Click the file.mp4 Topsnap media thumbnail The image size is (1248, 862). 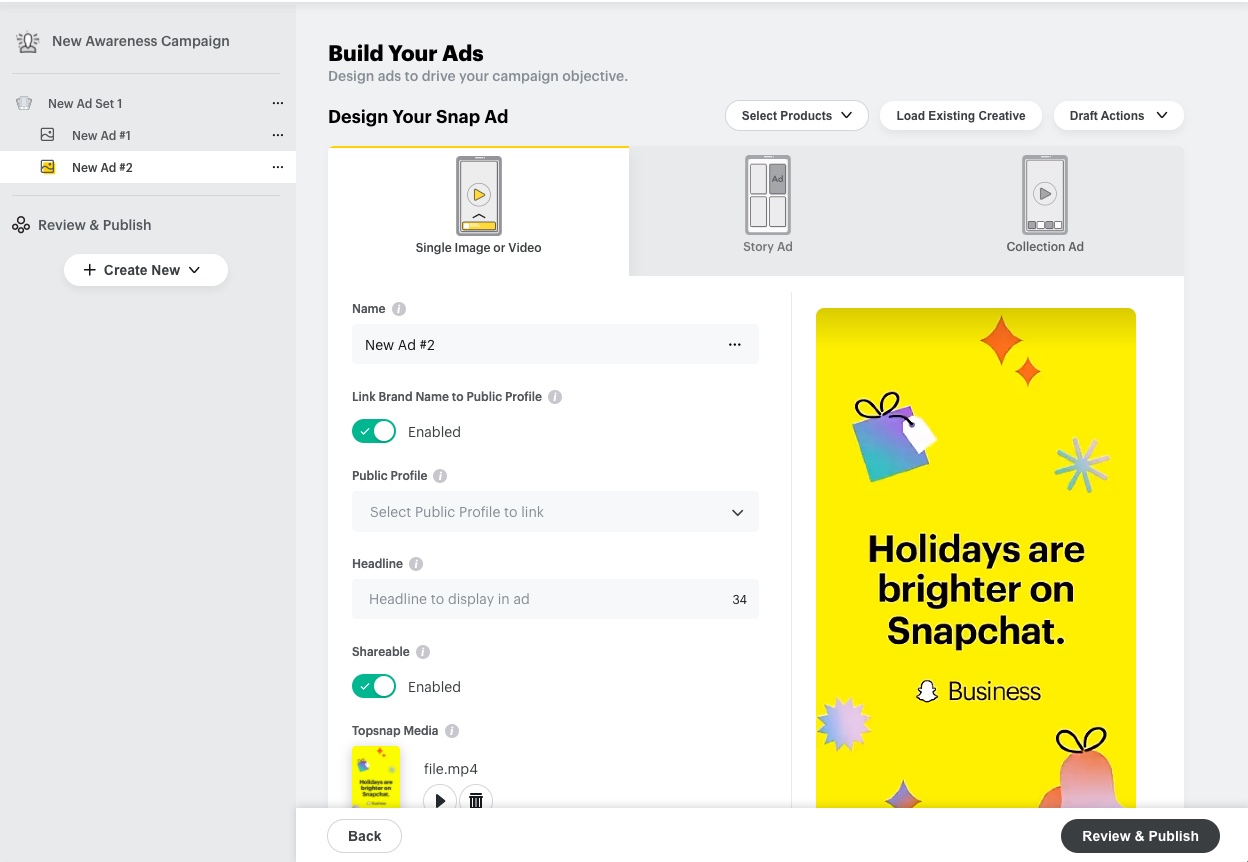pyautogui.click(x=376, y=777)
